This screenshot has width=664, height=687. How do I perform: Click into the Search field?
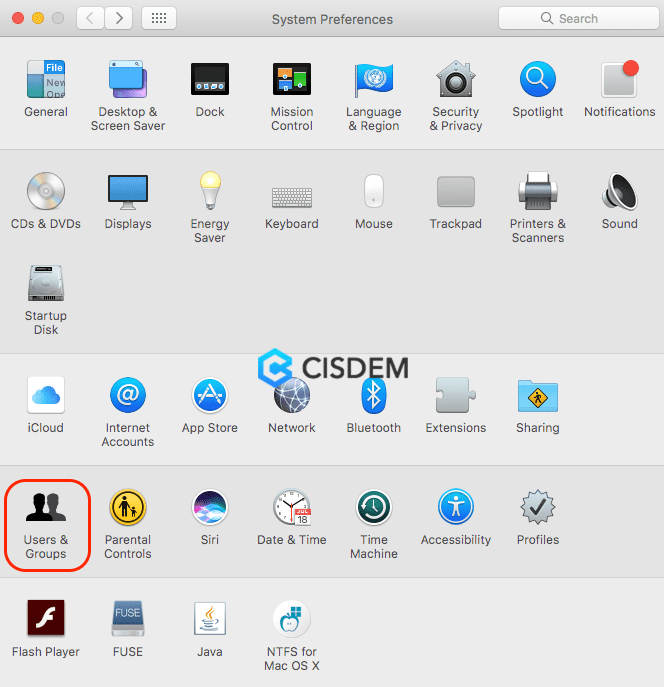[x=579, y=18]
